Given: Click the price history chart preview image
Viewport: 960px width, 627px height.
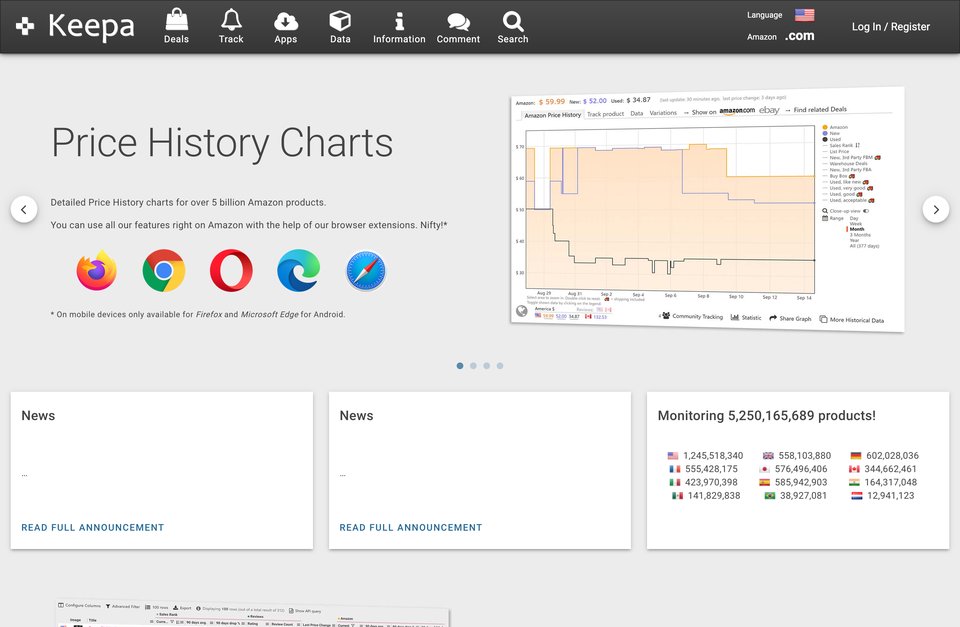Looking at the screenshot, I should coord(707,209).
